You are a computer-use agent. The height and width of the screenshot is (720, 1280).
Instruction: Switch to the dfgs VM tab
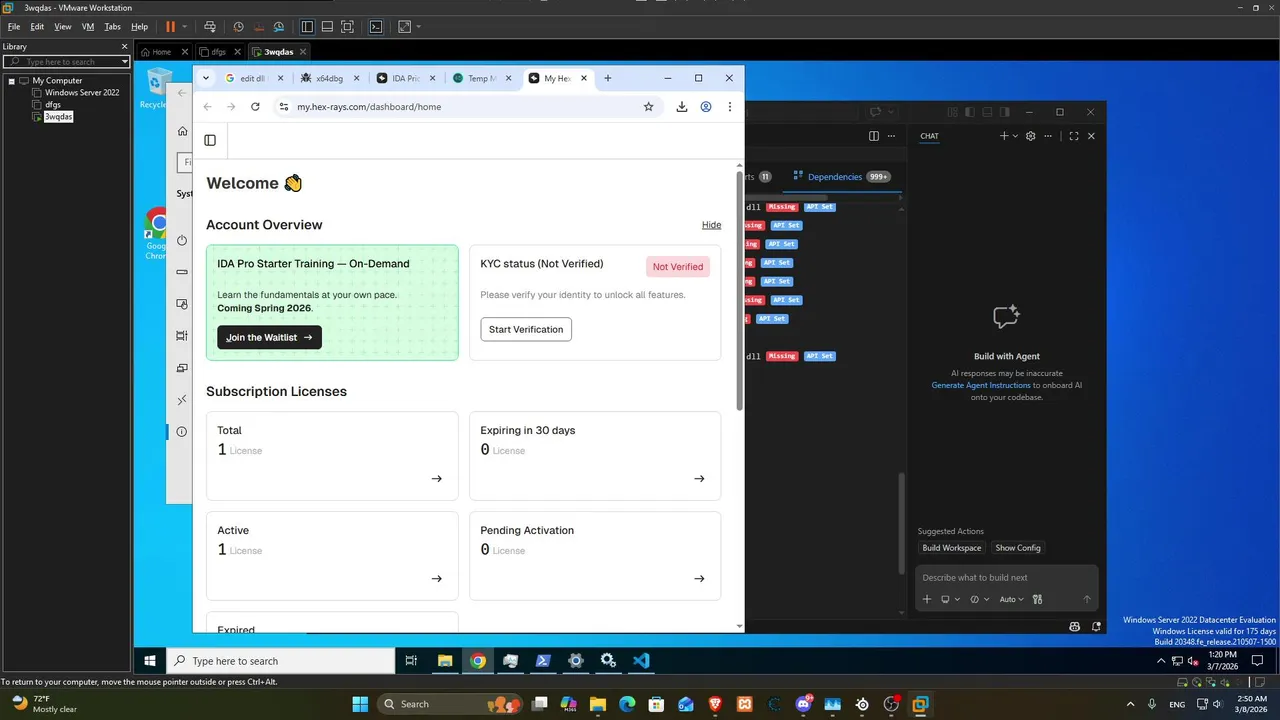(x=220, y=52)
